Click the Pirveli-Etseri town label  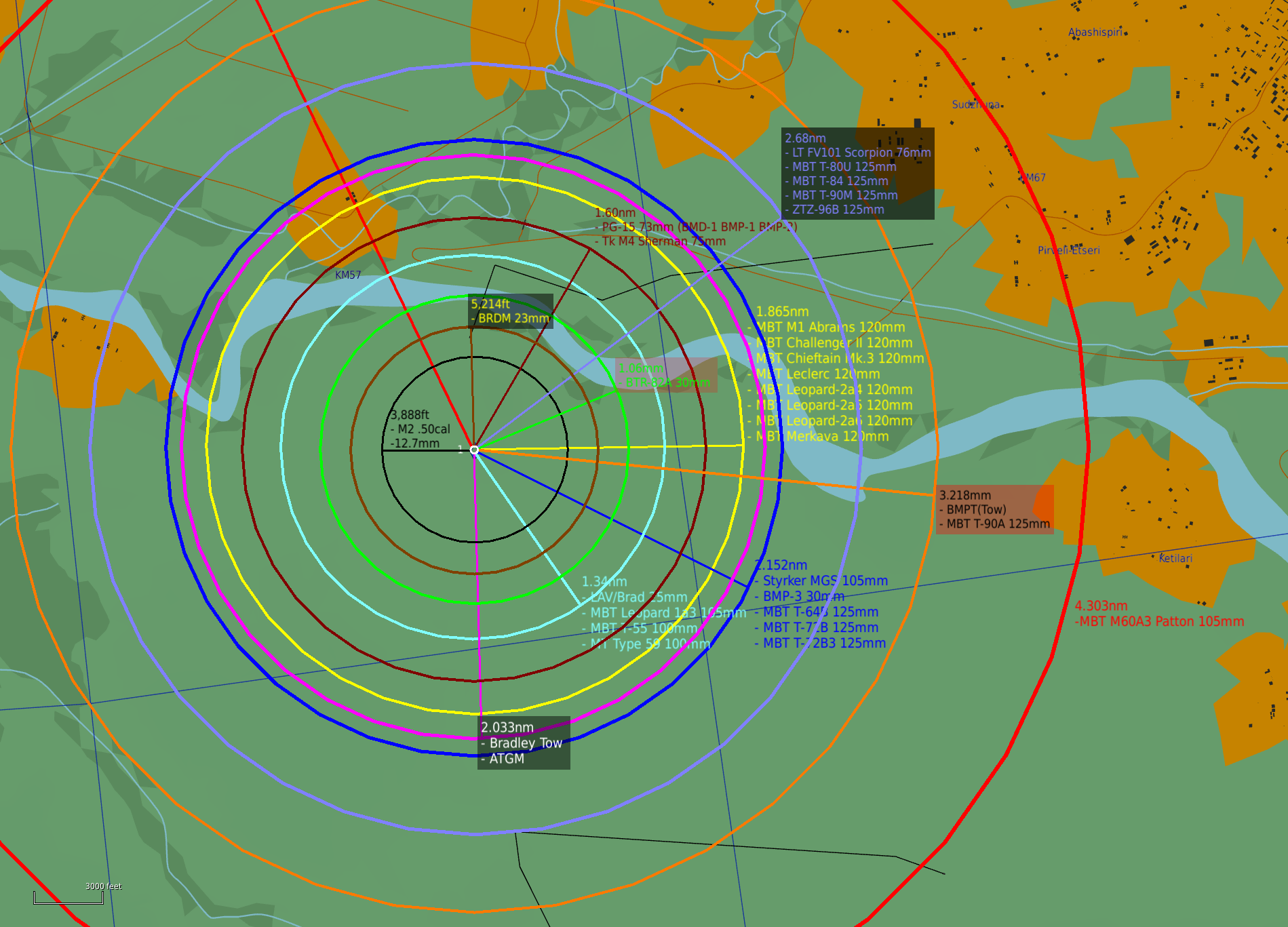pos(1069,250)
